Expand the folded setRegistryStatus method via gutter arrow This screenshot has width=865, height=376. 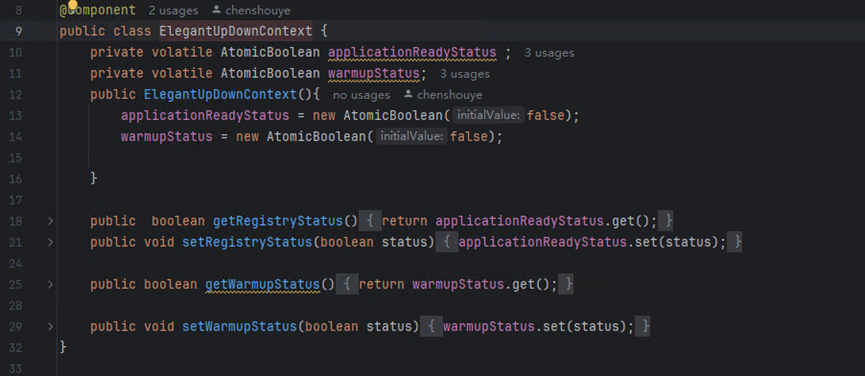50,242
